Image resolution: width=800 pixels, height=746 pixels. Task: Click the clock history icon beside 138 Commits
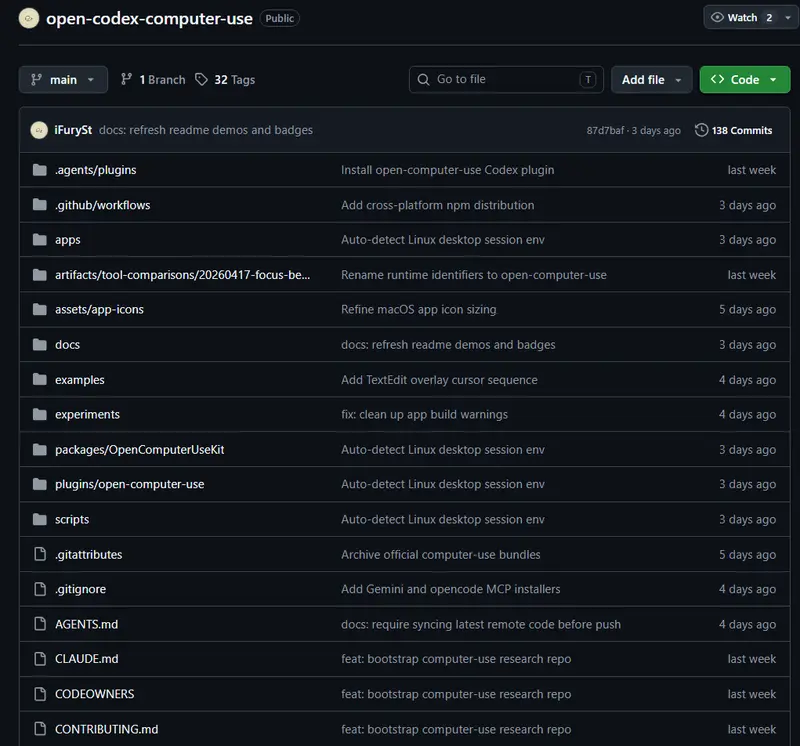pyautogui.click(x=701, y=130)
